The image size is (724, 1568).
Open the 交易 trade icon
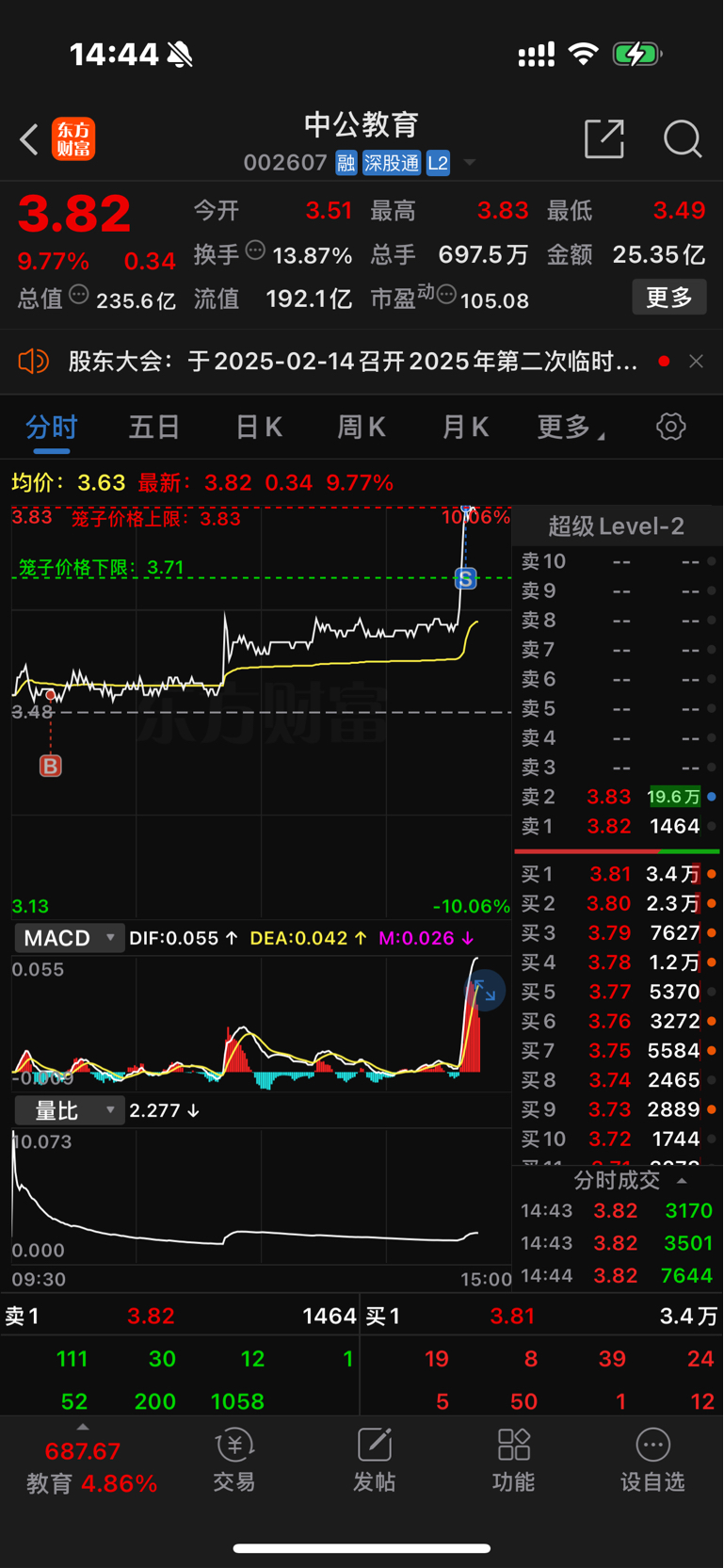click(x=233, y=1461)
